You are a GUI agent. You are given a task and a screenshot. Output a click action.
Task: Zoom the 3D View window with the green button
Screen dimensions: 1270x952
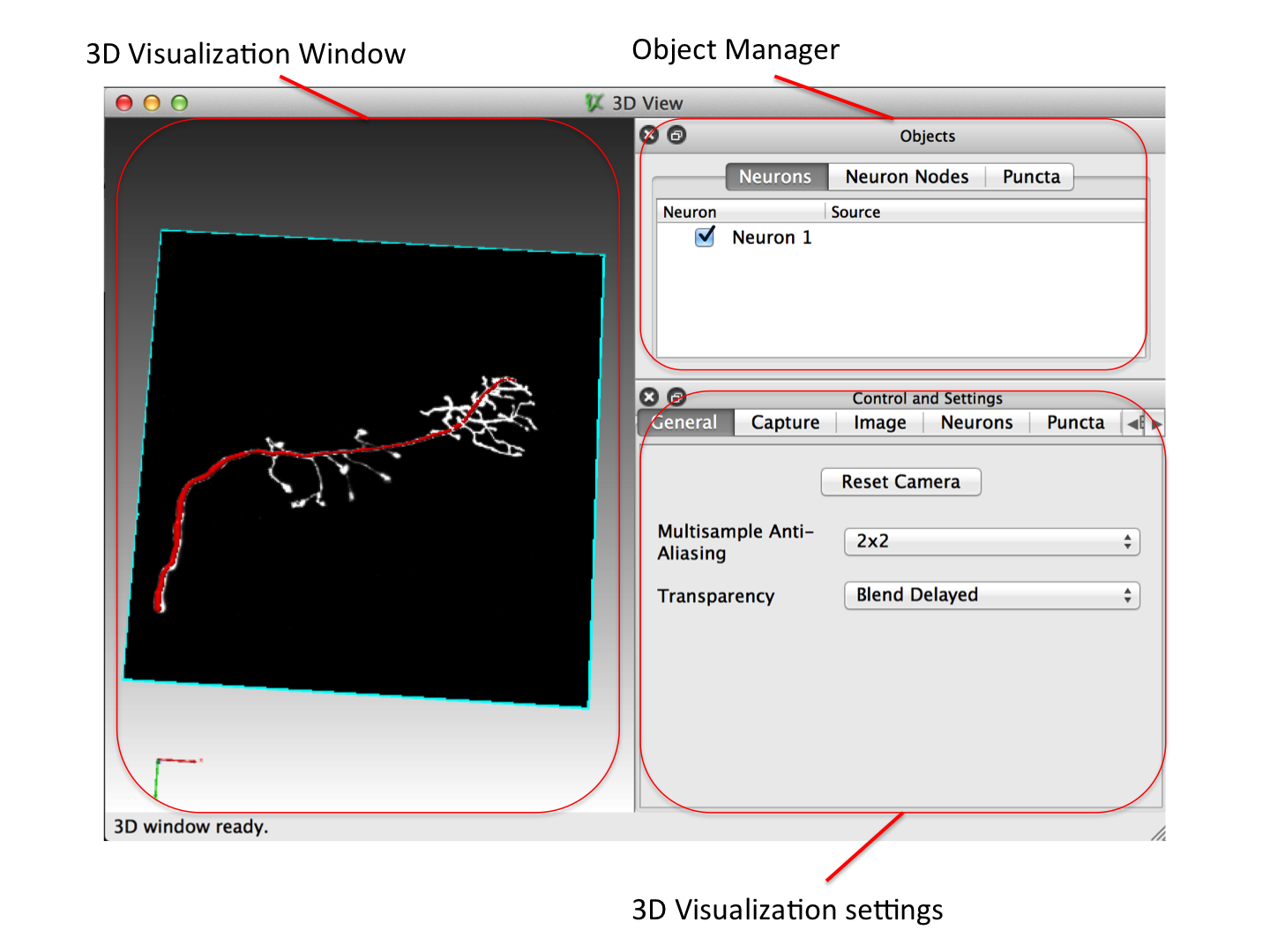(x=179, y=103)
